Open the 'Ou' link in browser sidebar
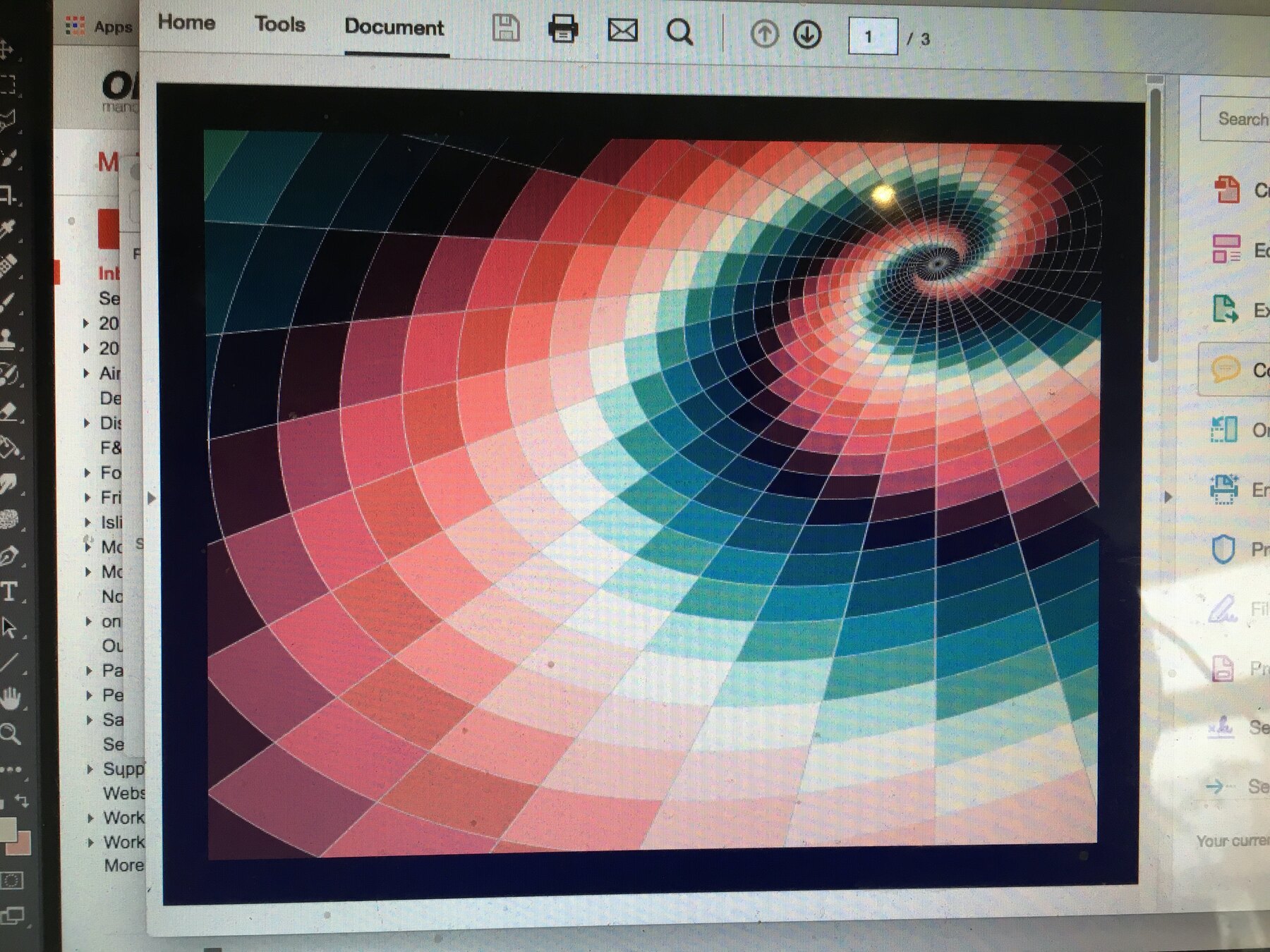Image resolution: width=1270 pixels, height=952 pixels. point(113,646)
